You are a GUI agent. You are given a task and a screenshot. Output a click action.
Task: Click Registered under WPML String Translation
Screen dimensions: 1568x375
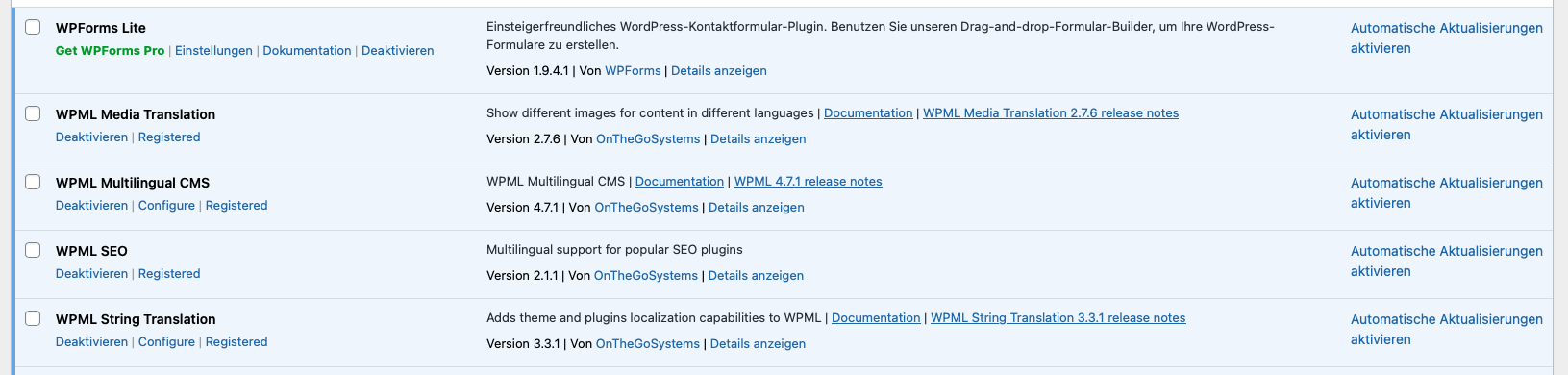point(236,341)
